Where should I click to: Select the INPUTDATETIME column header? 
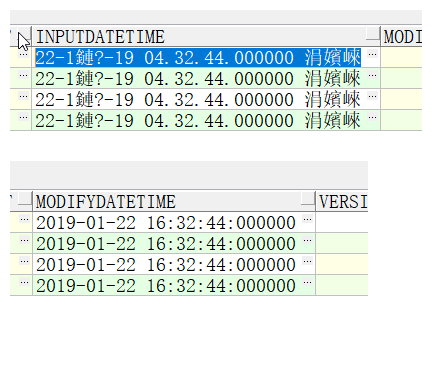pyautogui.click(x=206, y=37)
